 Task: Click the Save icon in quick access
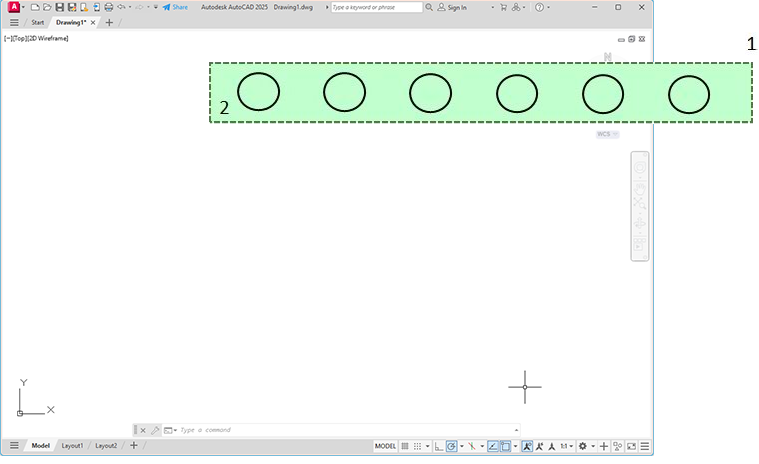[x=60, y=7]
